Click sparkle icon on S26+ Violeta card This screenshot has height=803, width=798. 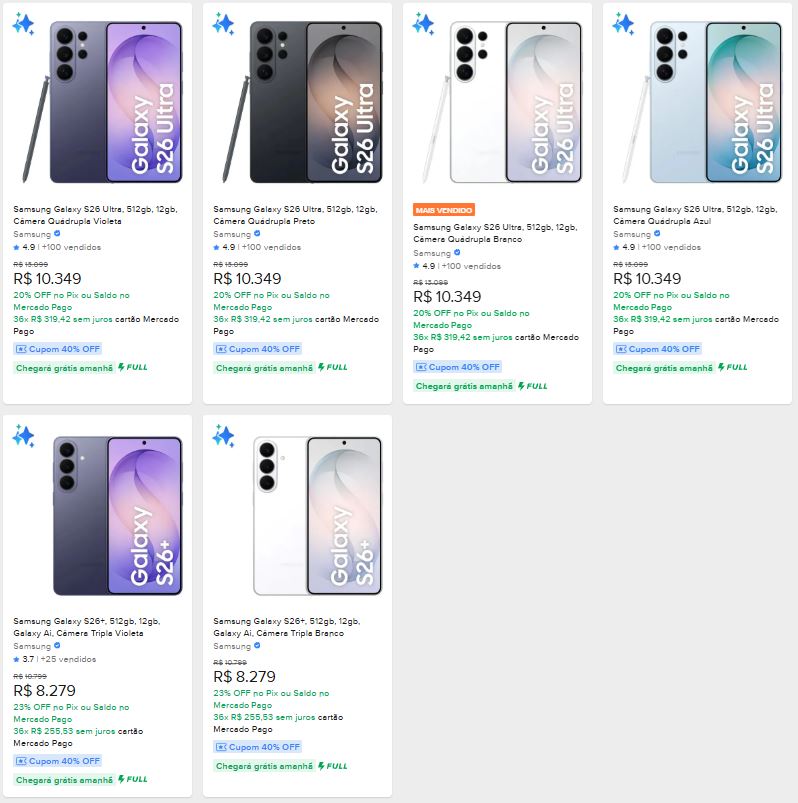(x=23, y=436)
